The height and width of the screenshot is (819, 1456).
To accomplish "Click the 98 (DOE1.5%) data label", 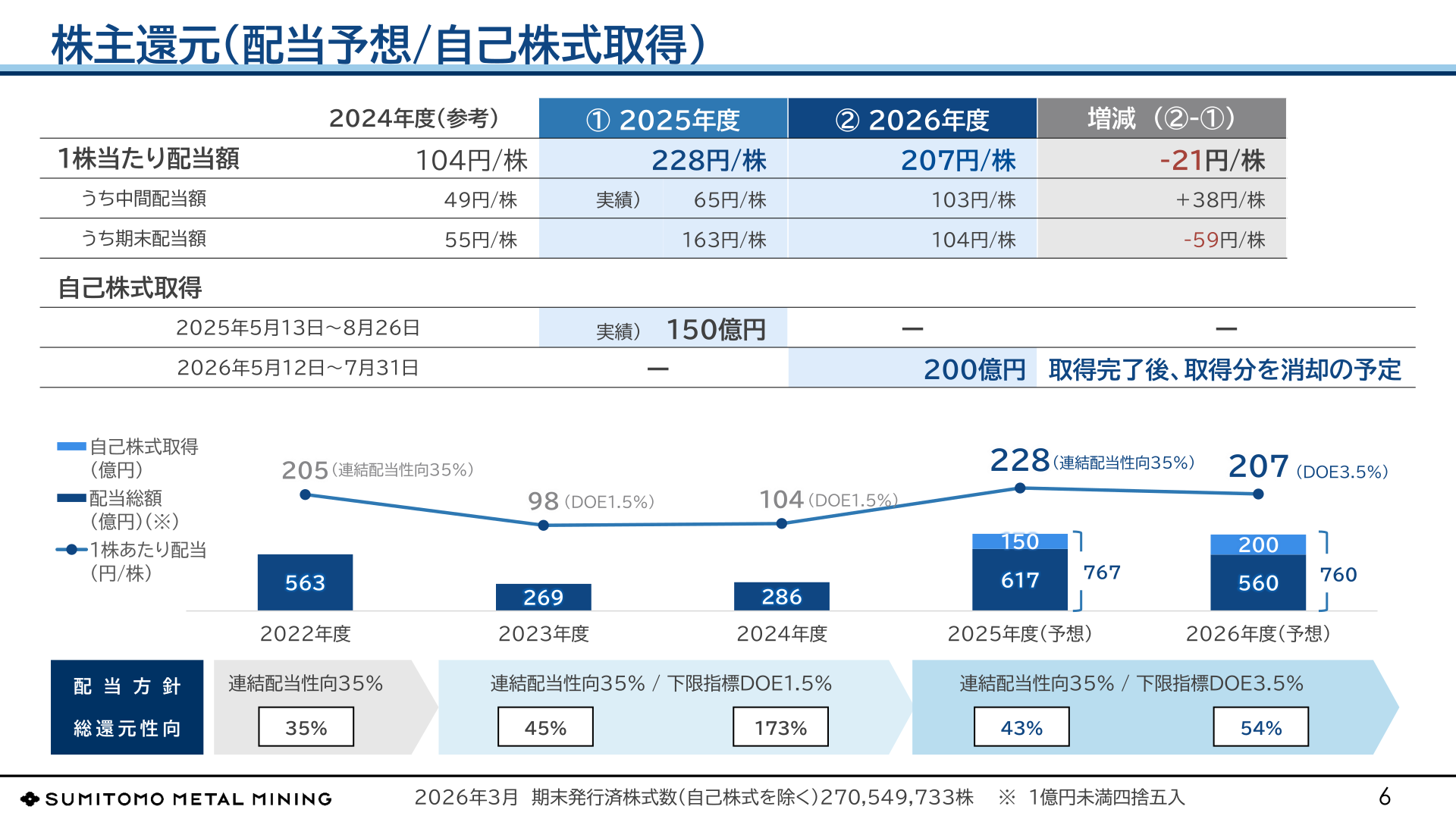I will [591, 501].
